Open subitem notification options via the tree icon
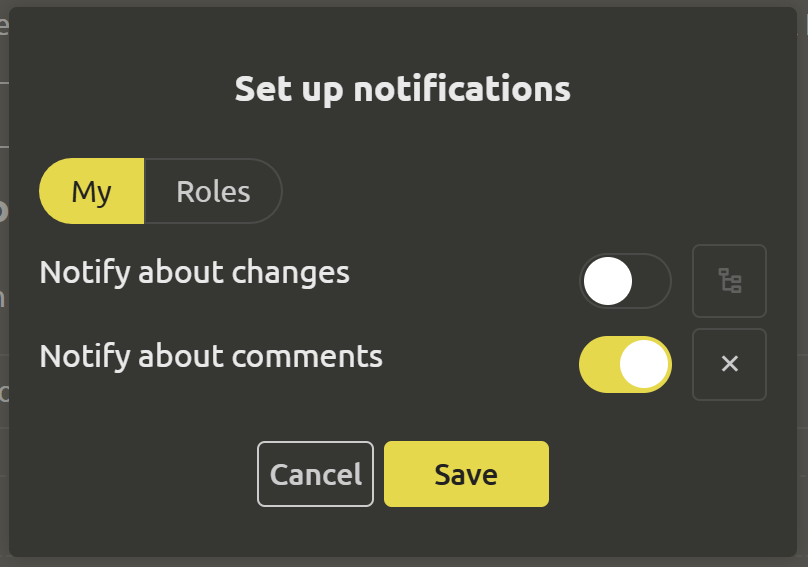 coord(730,281)
